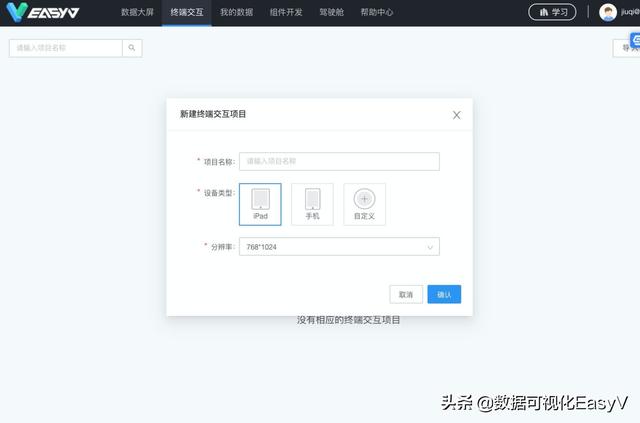Select the 手机 device type
This screenshot has width=640, height=423.
coord(312,204)
